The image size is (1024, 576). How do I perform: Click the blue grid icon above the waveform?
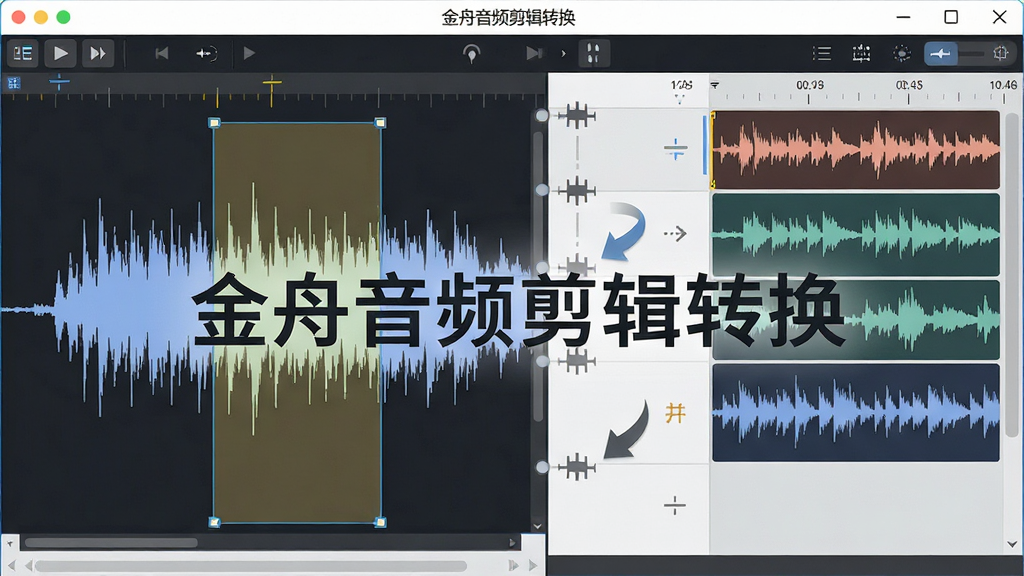[x=14, y=83]
